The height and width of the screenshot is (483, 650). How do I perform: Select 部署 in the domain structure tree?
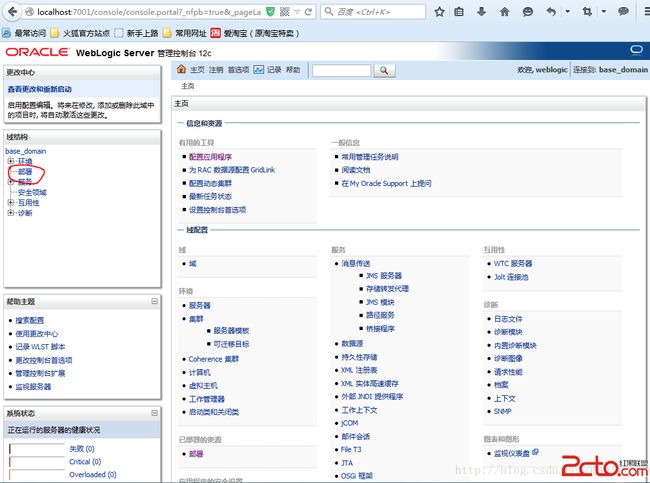point(25,172)
